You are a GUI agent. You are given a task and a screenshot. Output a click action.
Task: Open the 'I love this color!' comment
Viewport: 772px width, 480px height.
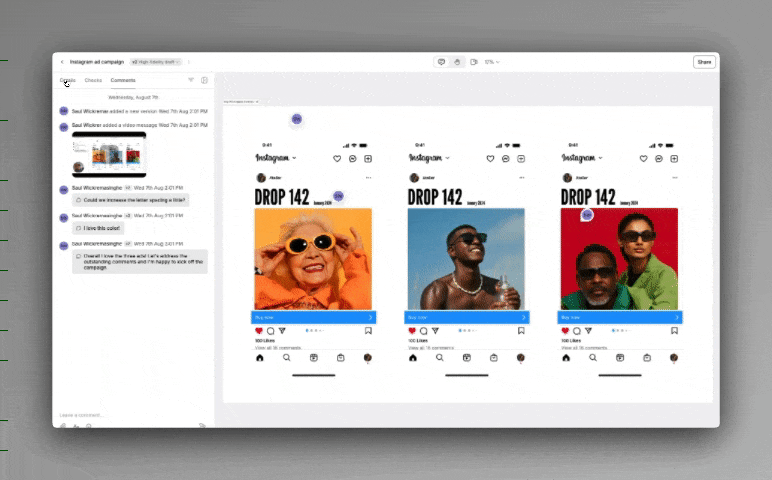[98, 228]
